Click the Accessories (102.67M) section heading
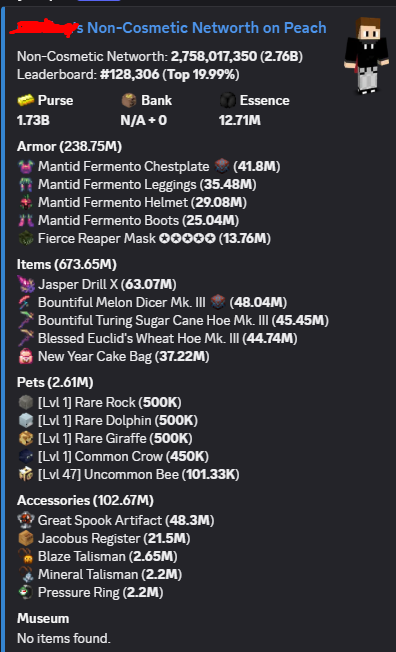 [x=85, y=500]
